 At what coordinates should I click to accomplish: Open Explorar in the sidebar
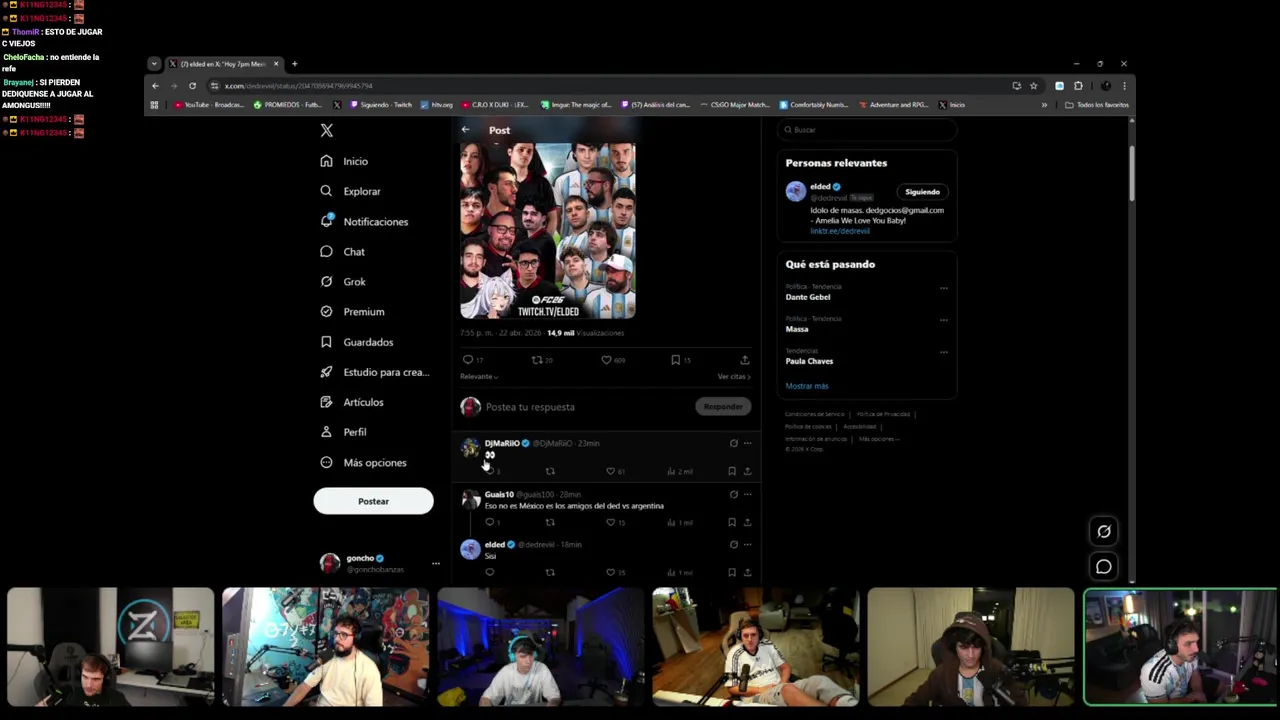[x=350, y=191]
